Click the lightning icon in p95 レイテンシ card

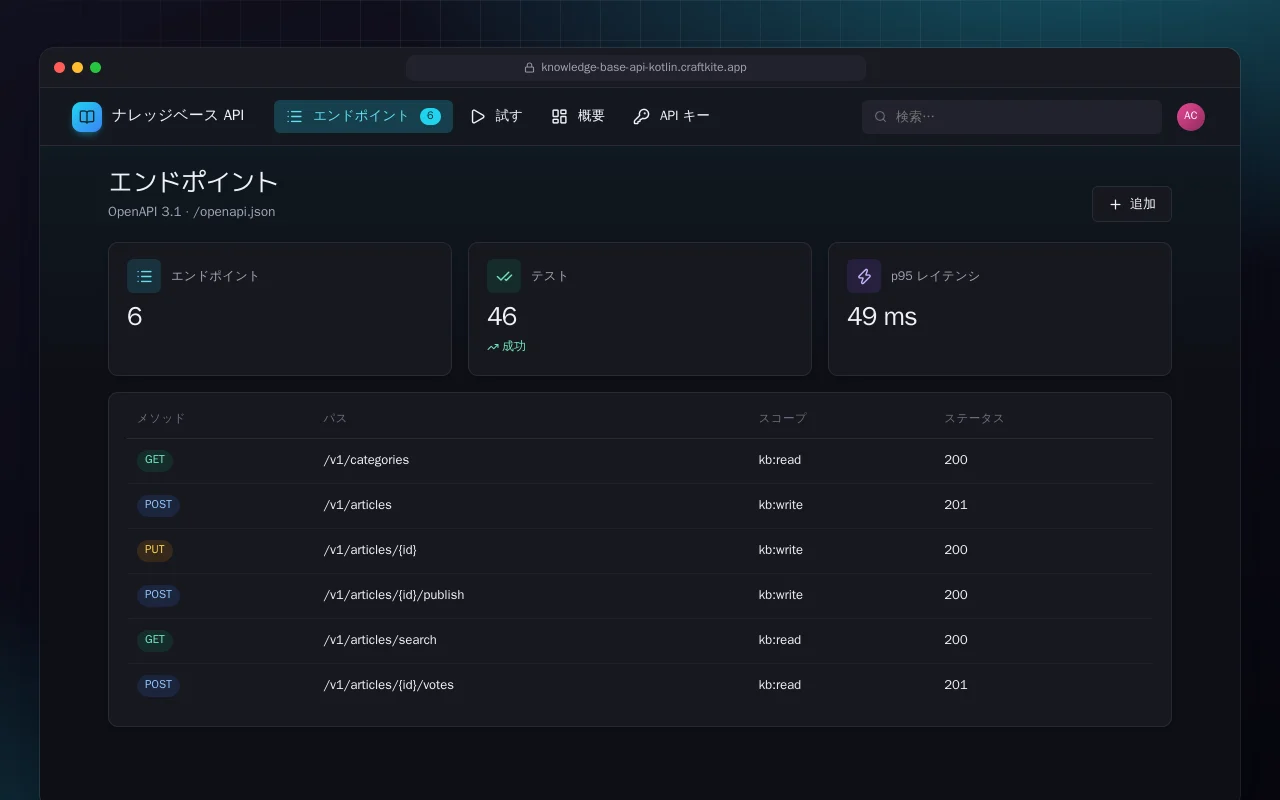[x=864, y=276]
